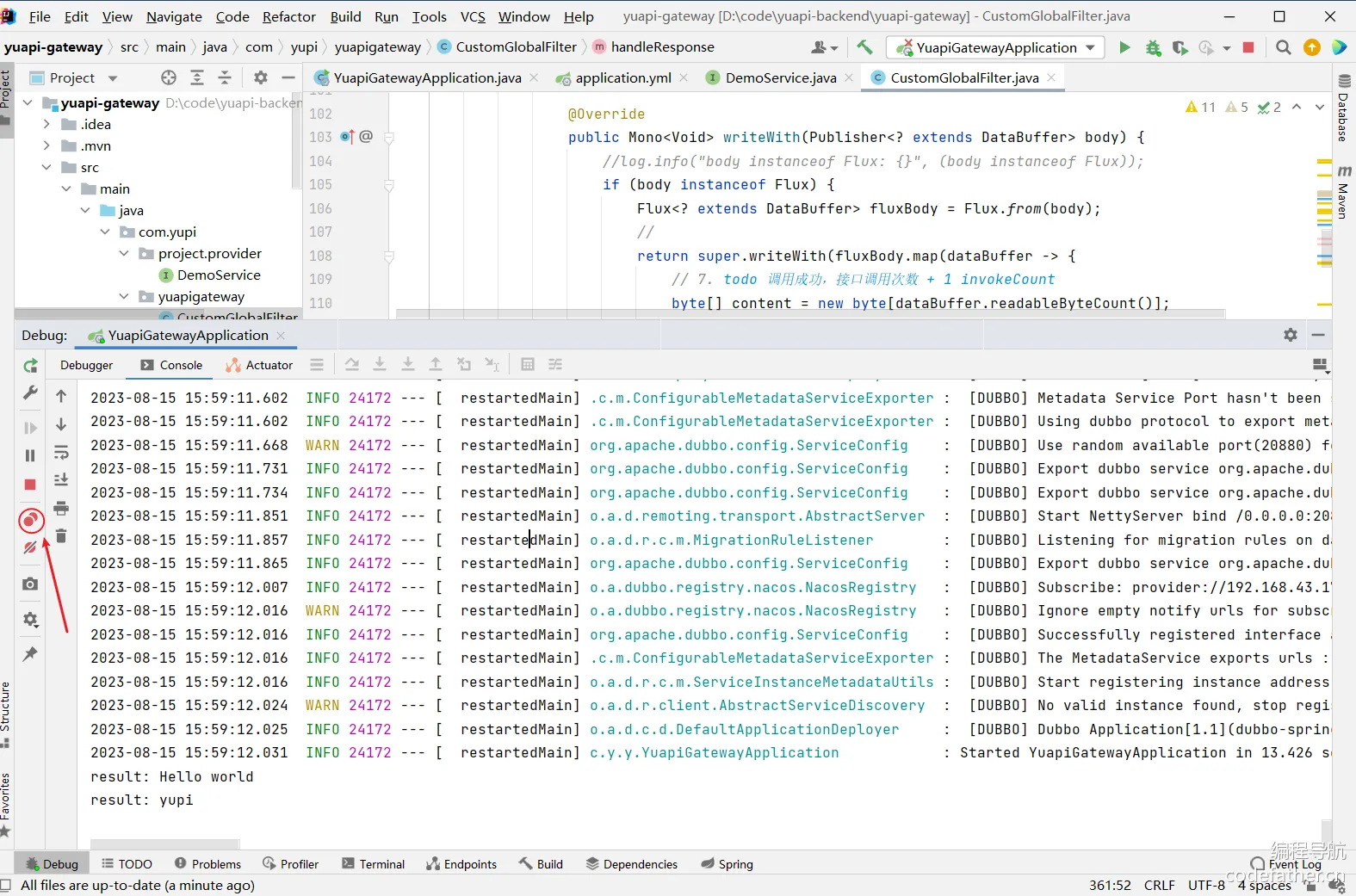Click the handleResponse breadcrumb

(662, 47)
